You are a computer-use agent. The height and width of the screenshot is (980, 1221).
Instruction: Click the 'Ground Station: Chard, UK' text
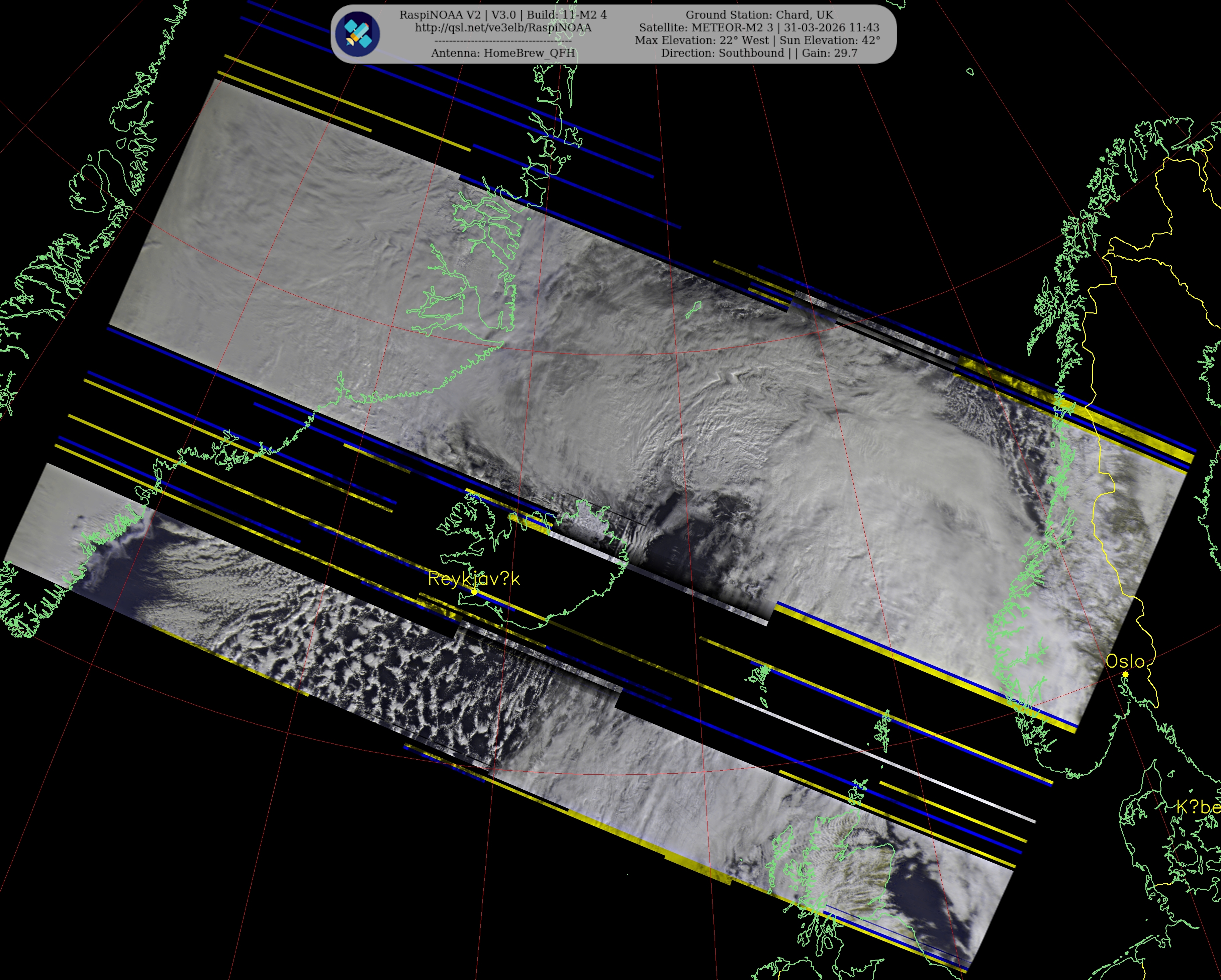(759, 15)
